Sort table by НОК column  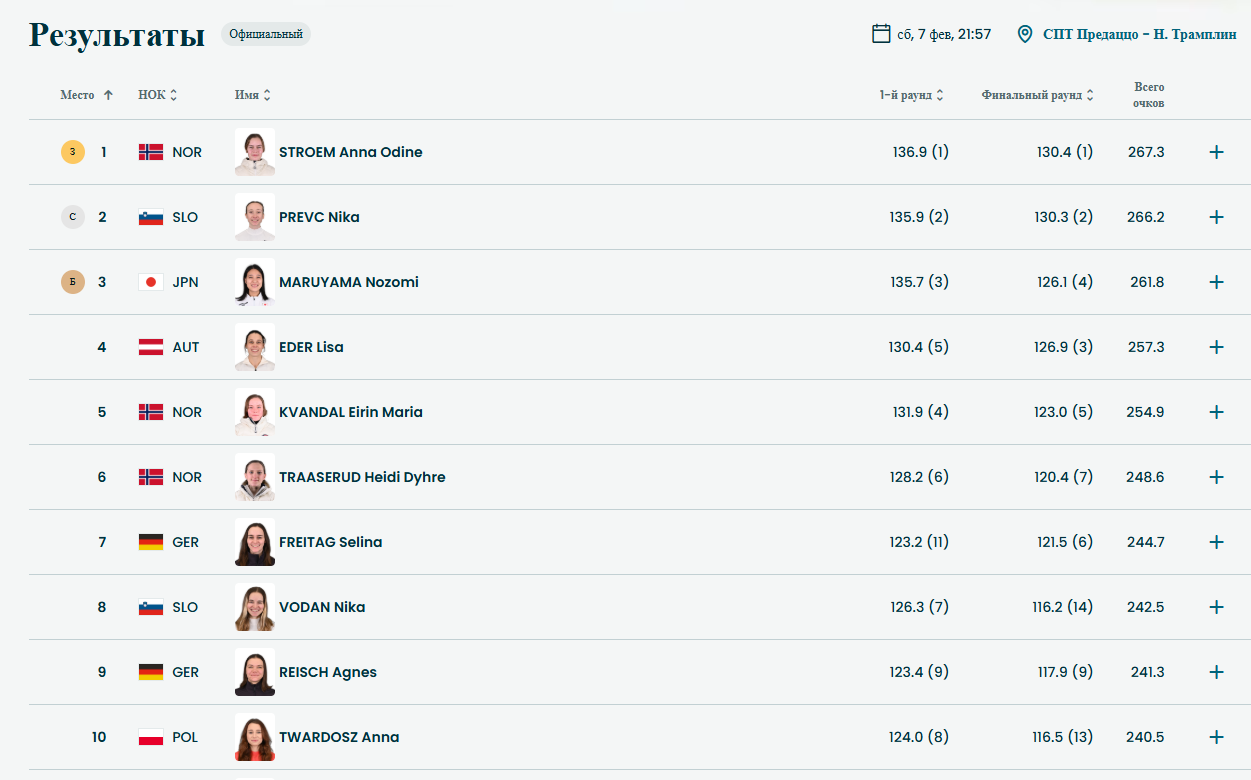158,95
